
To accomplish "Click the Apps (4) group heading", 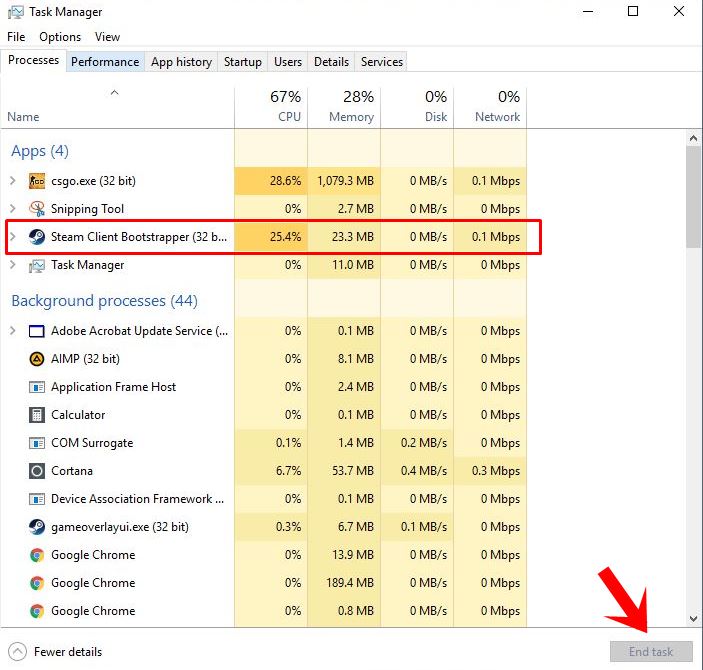I will tap(40, 151).
